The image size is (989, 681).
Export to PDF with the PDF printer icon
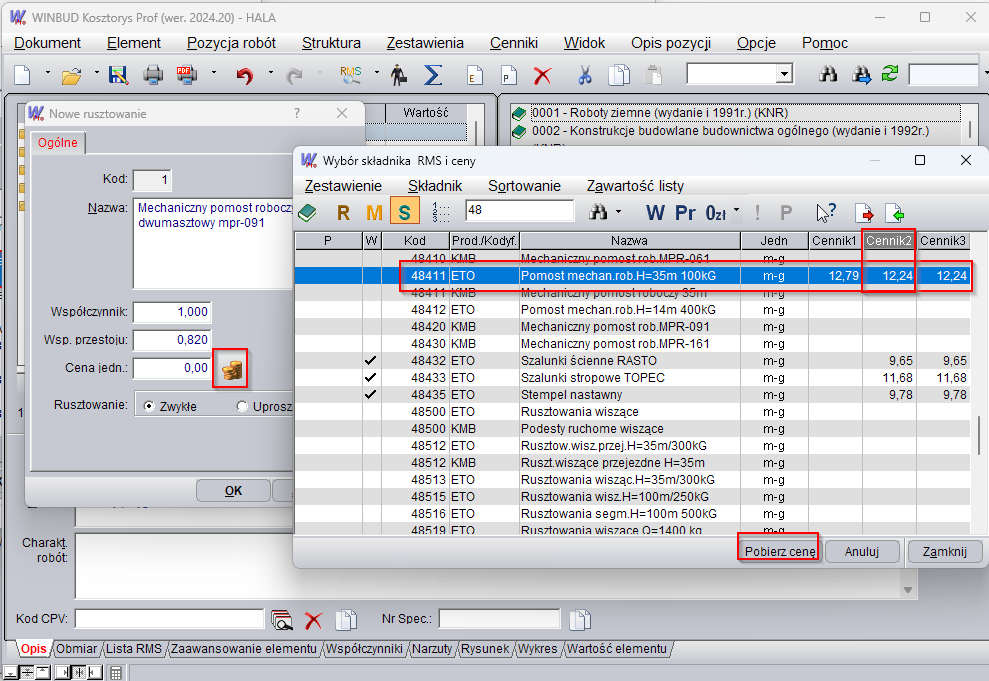(x=186, y=75)
